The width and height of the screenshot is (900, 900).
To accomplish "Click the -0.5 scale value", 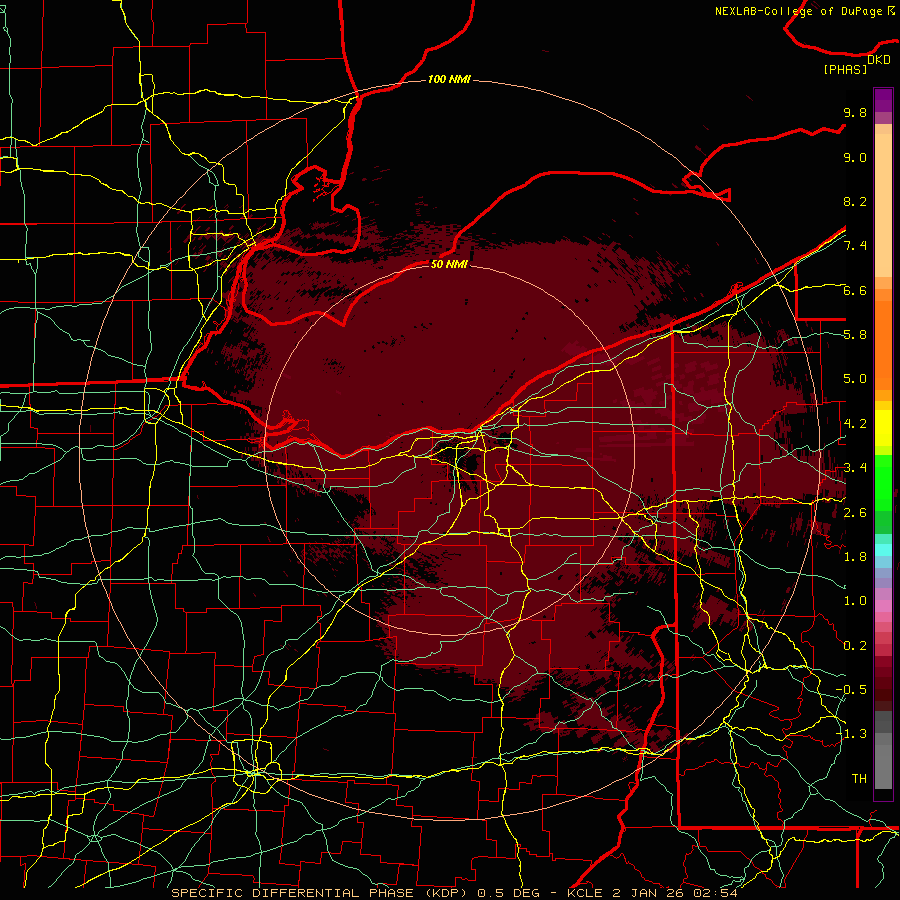I will pyautogui.click(x=851, y=689).
